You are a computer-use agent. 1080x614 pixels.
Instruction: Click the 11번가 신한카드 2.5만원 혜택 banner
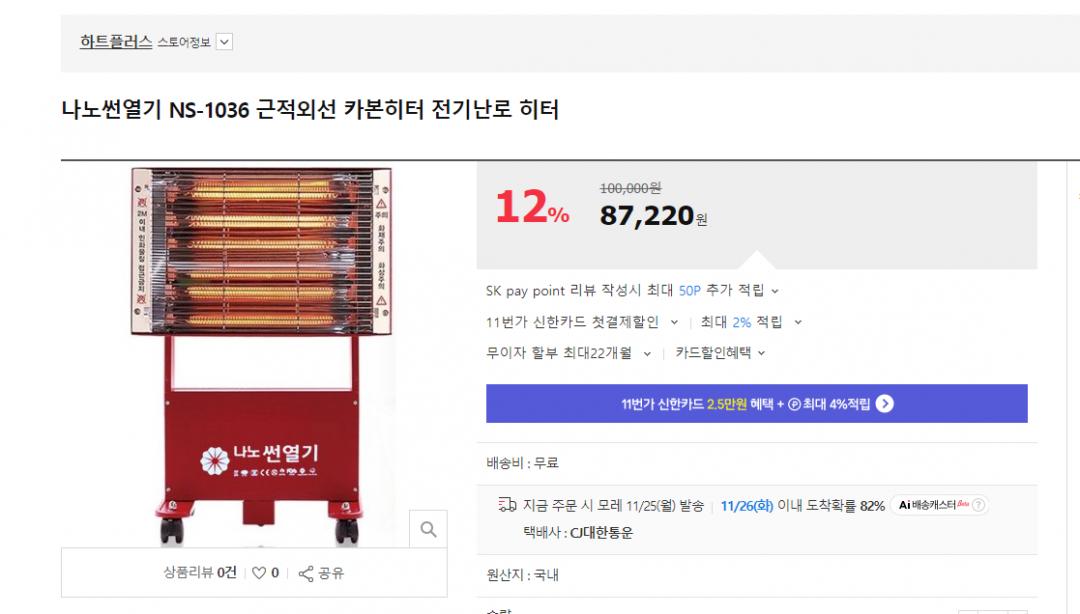[756, 404]
